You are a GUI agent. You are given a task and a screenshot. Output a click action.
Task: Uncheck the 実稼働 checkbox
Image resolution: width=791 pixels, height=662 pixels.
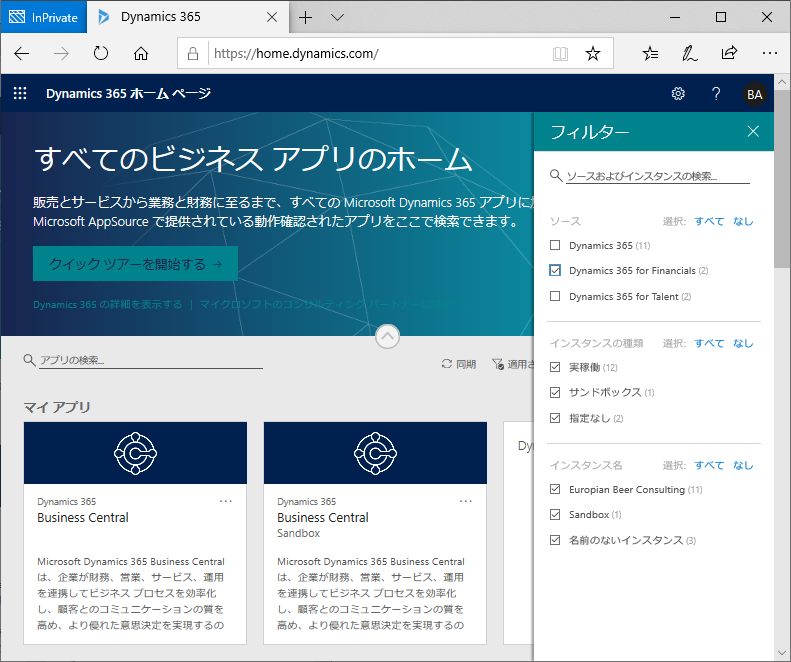[555, 367]
